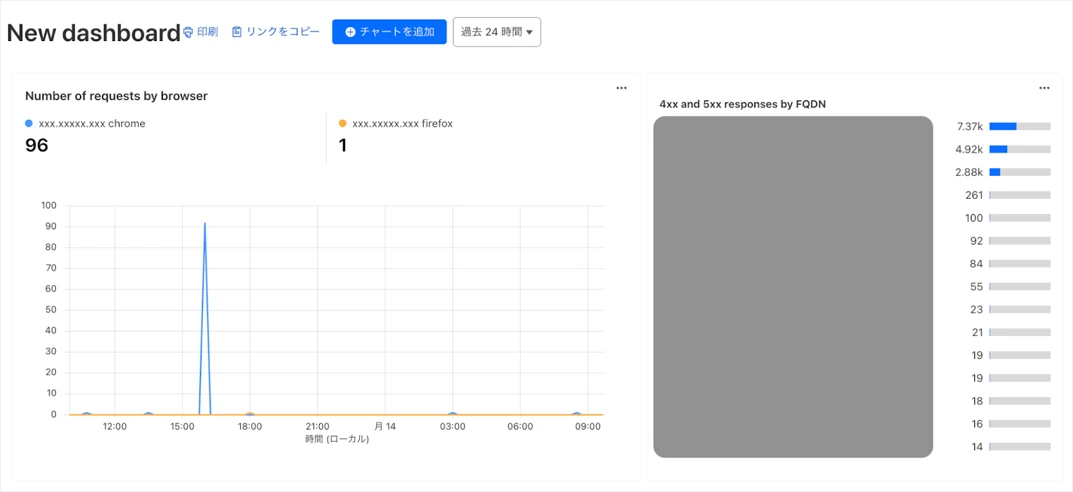The image size is (1073, 492).
Task: Click the orange firefox legend dot
Action: [x=343, y=124]
